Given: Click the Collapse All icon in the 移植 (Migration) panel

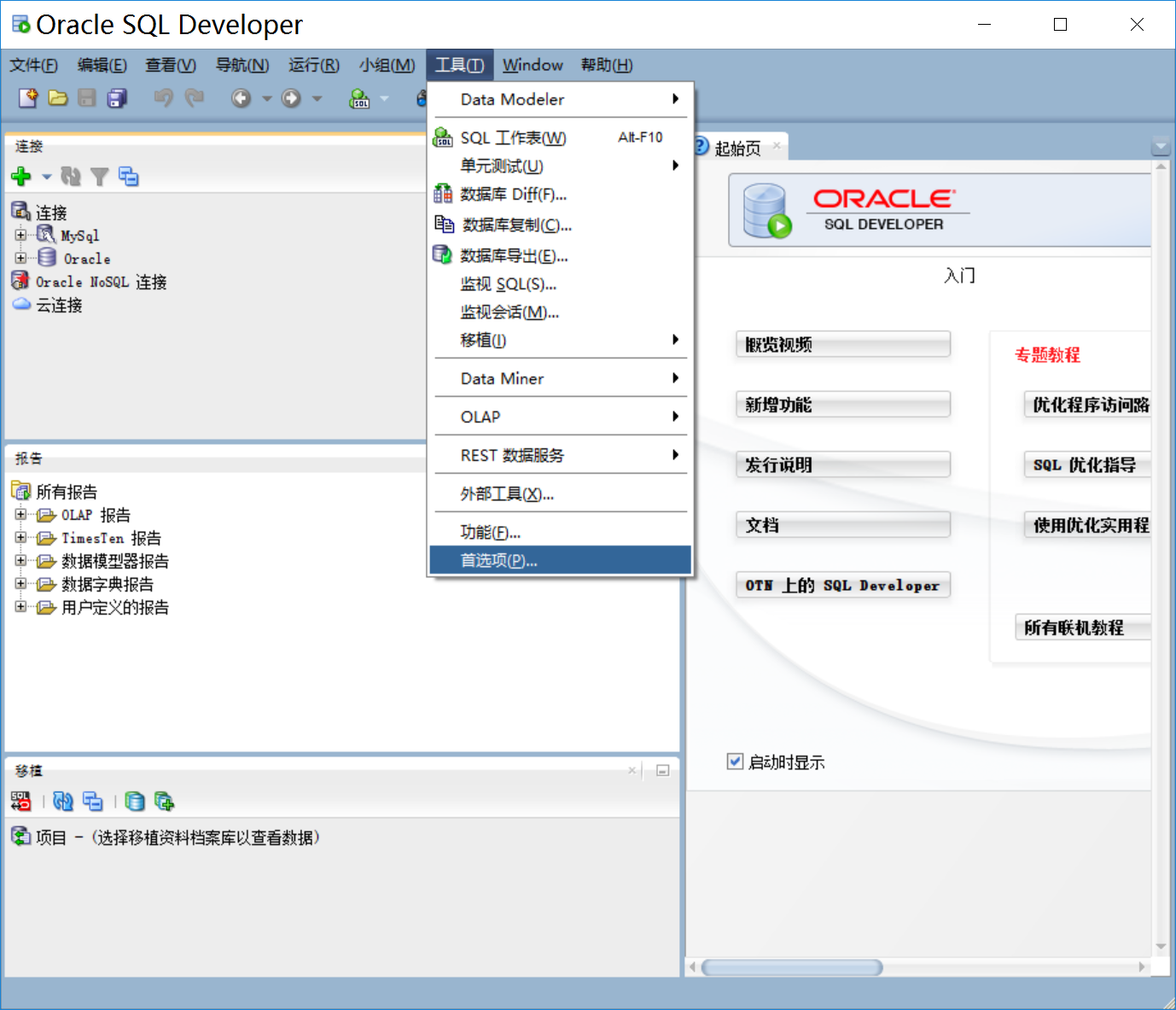Looking at the screenshot, I should [x=93, y=801].
